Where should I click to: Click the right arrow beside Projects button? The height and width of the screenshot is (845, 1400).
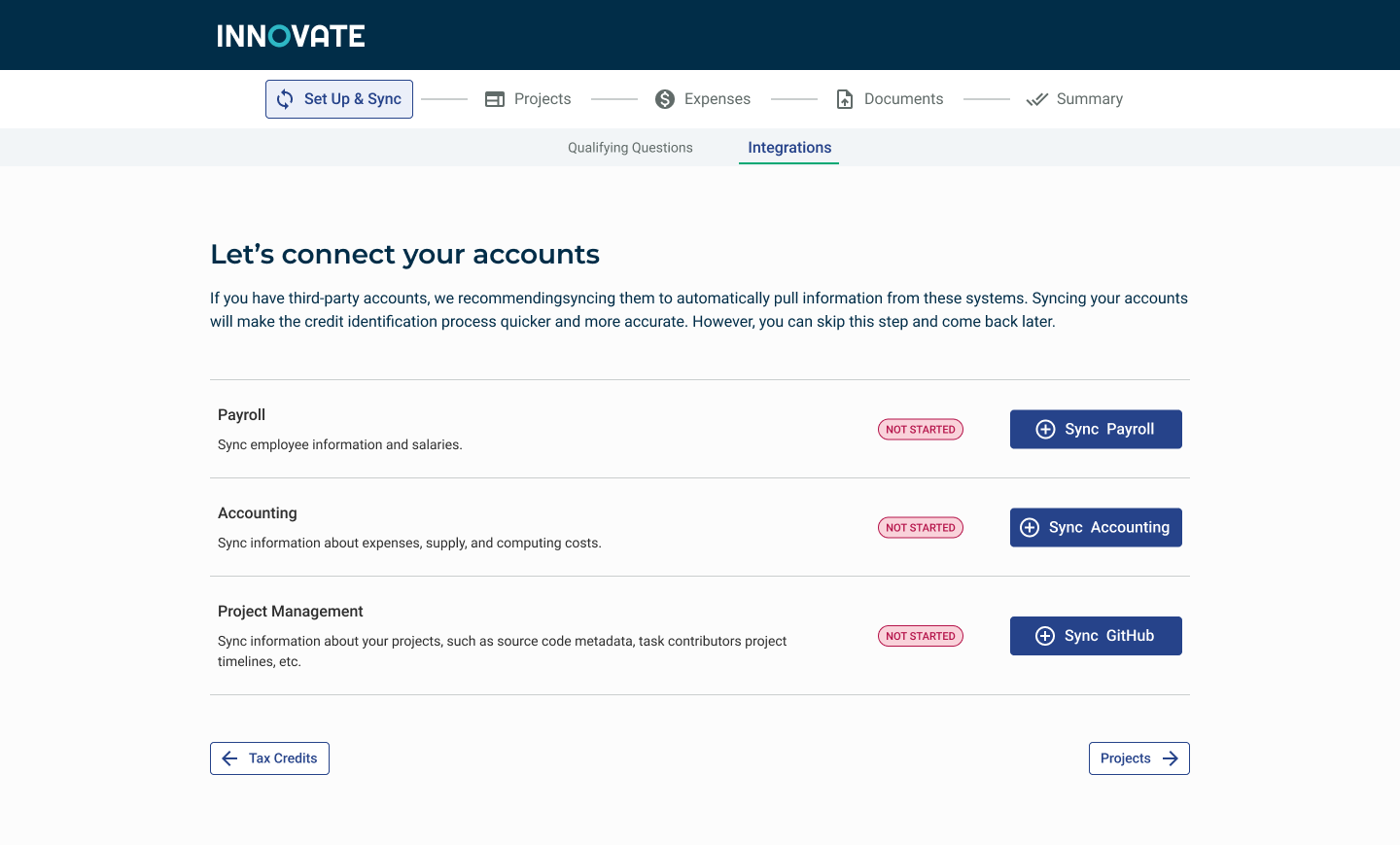[x=1171, y=758]
